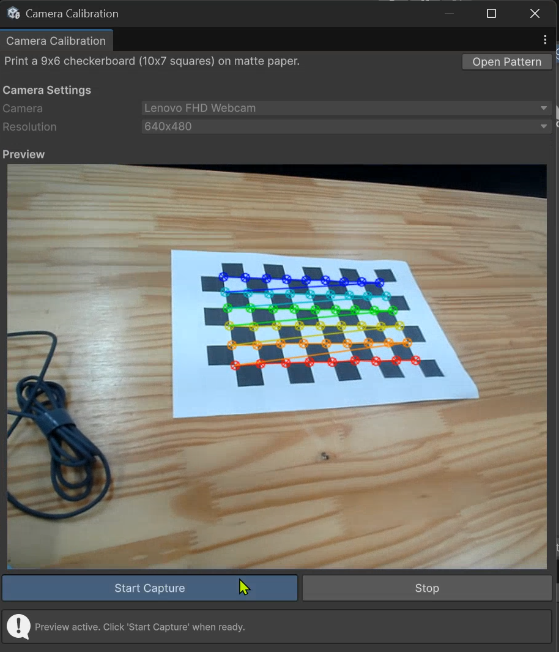Close the Camera Calibration window
This screenshot has width=559, height=652.
tap(534, 14)
